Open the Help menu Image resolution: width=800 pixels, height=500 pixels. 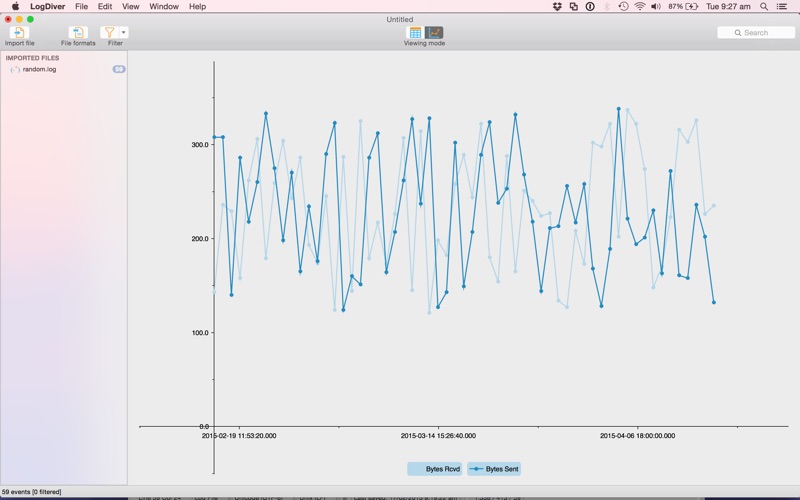tap(197, 7)
